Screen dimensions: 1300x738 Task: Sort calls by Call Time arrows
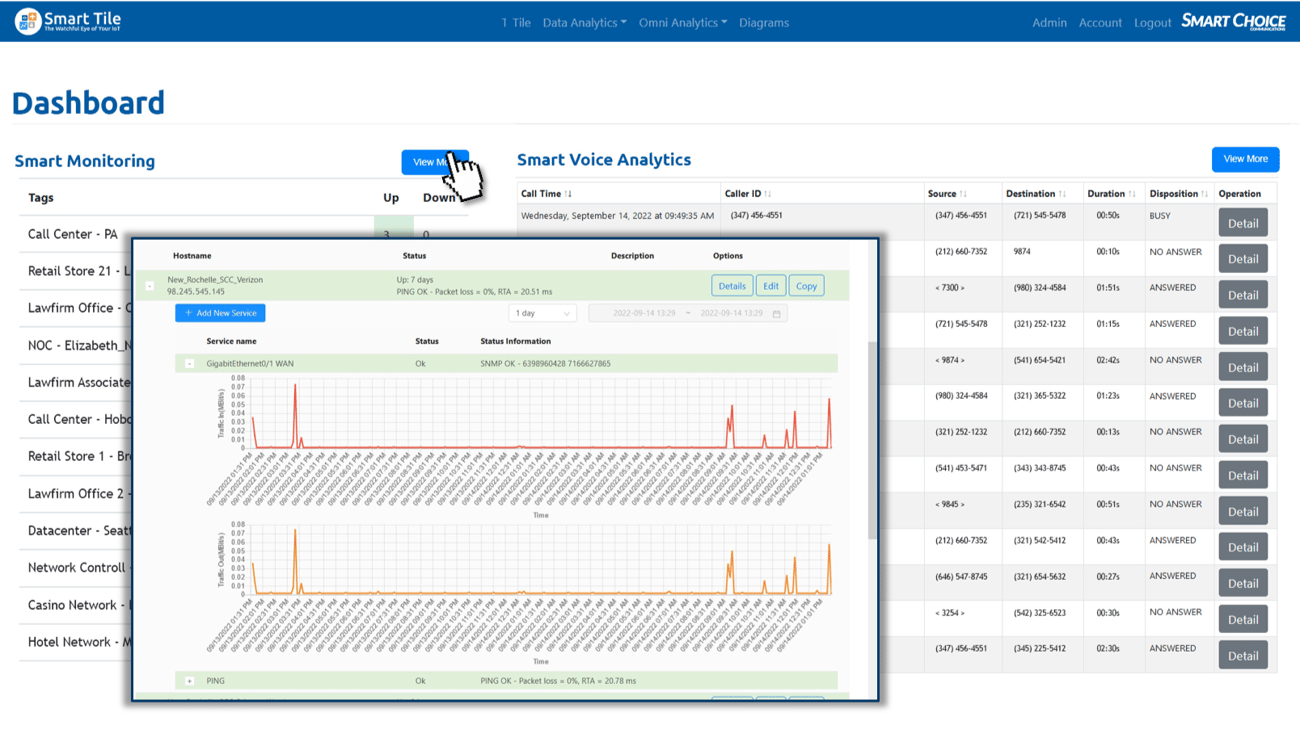(x=569, y=194)
